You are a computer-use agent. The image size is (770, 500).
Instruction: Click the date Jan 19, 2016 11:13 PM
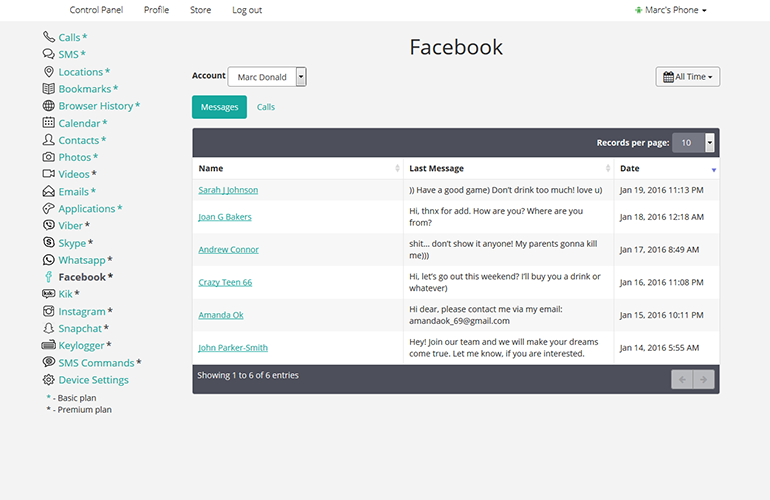(661, 190)
